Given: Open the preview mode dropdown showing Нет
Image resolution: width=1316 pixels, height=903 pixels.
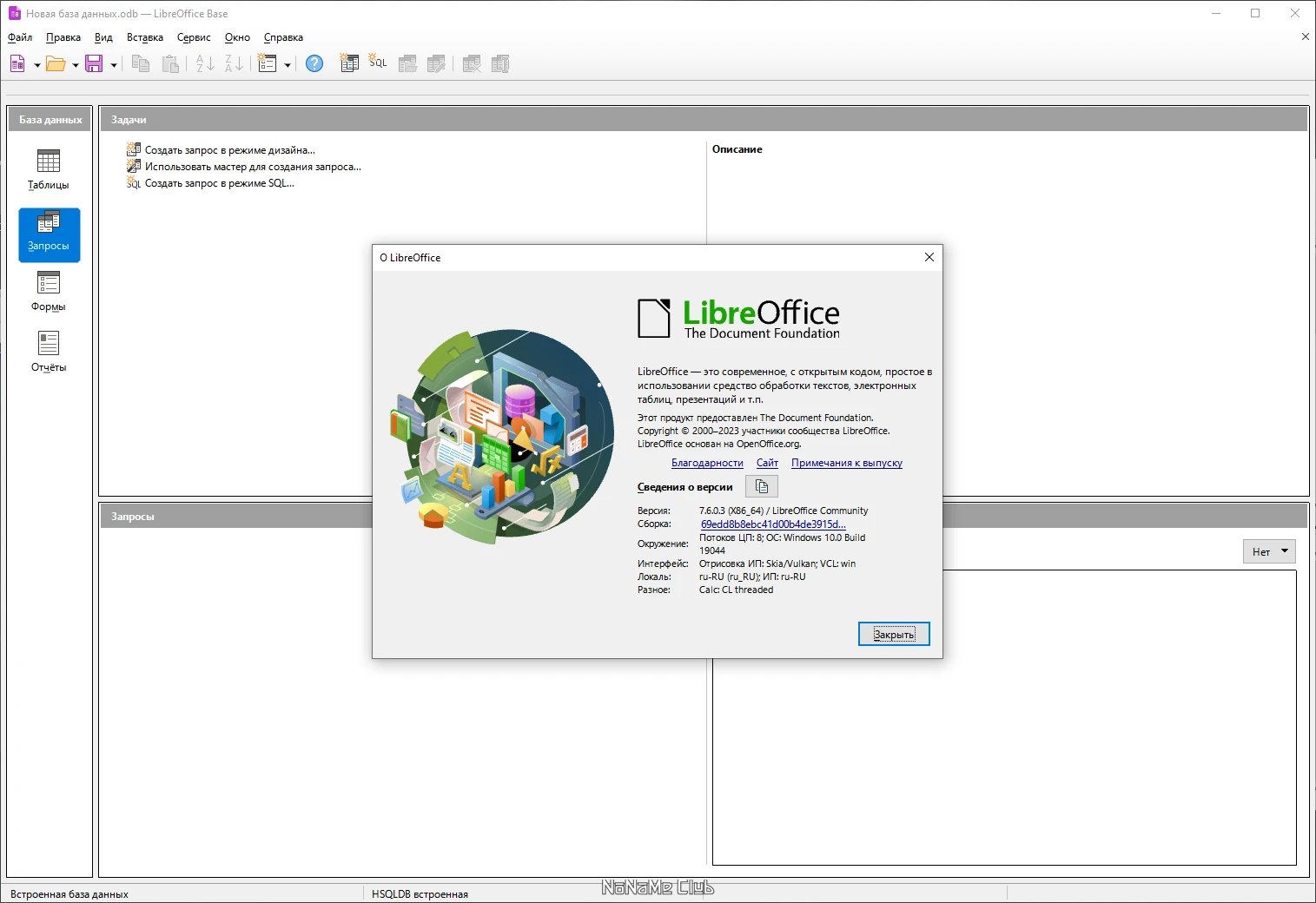Looking at the screenshot, I should pos(1269,551).
